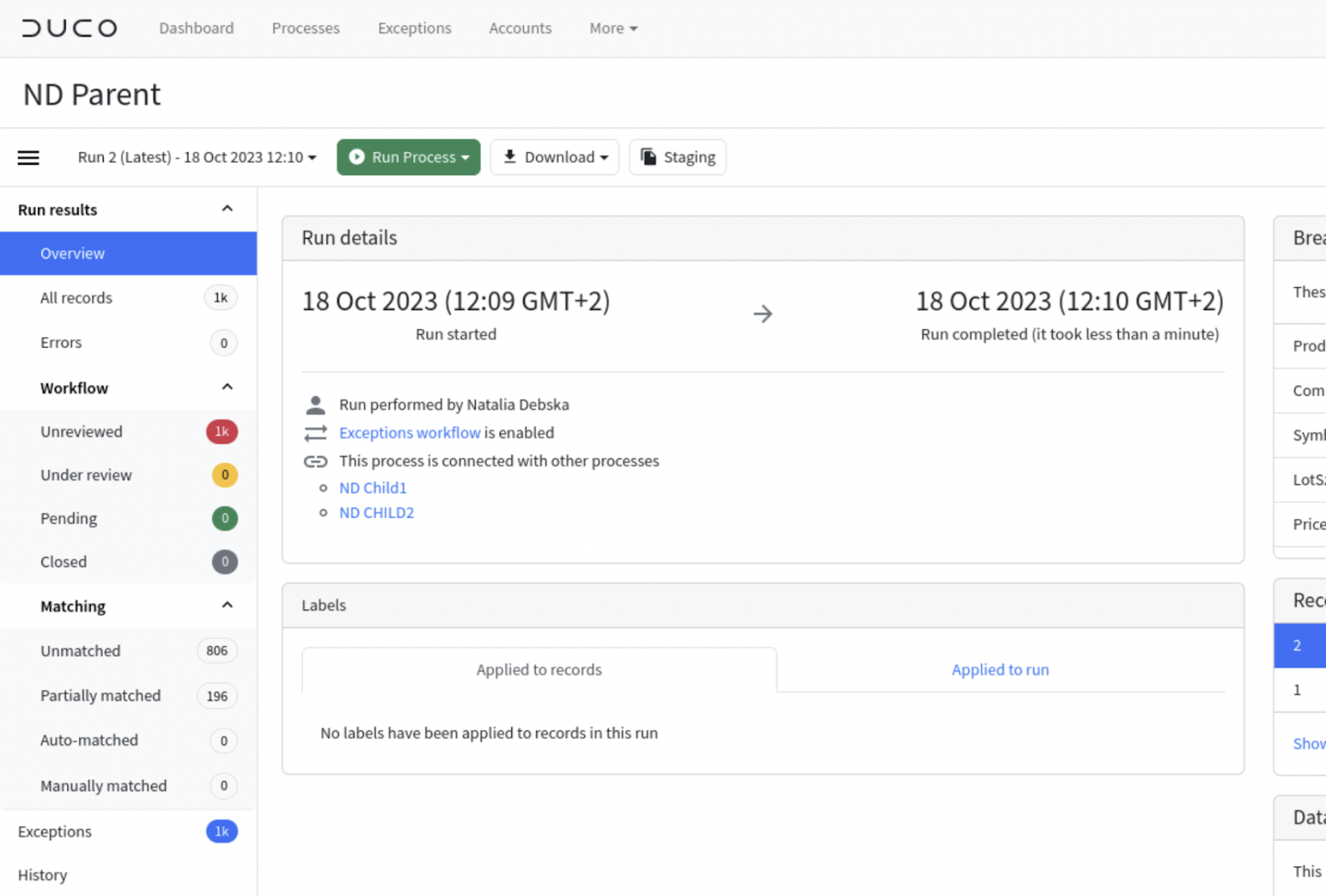Open the hamburger sidebar menu
Screen dimensions: 1326x896
point(28,157)
